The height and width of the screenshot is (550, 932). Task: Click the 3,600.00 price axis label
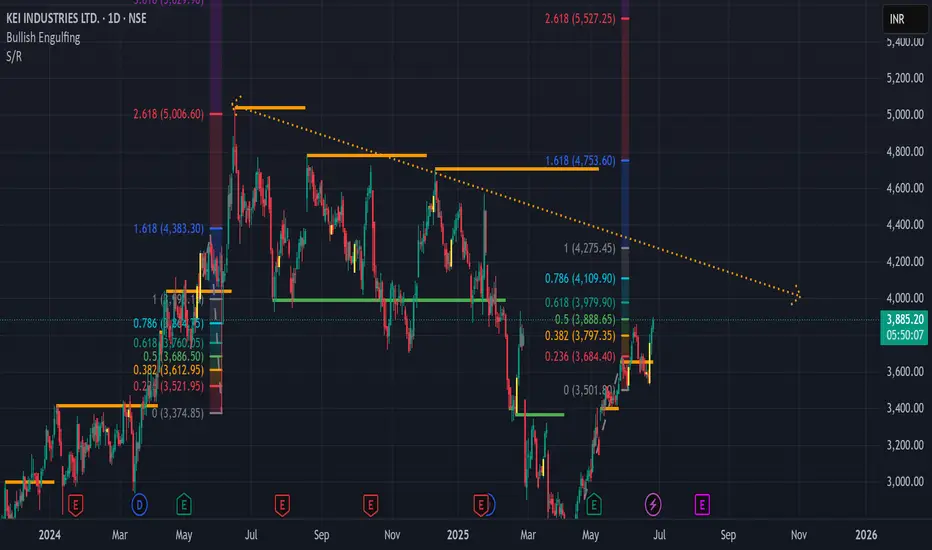click(905, 372)
